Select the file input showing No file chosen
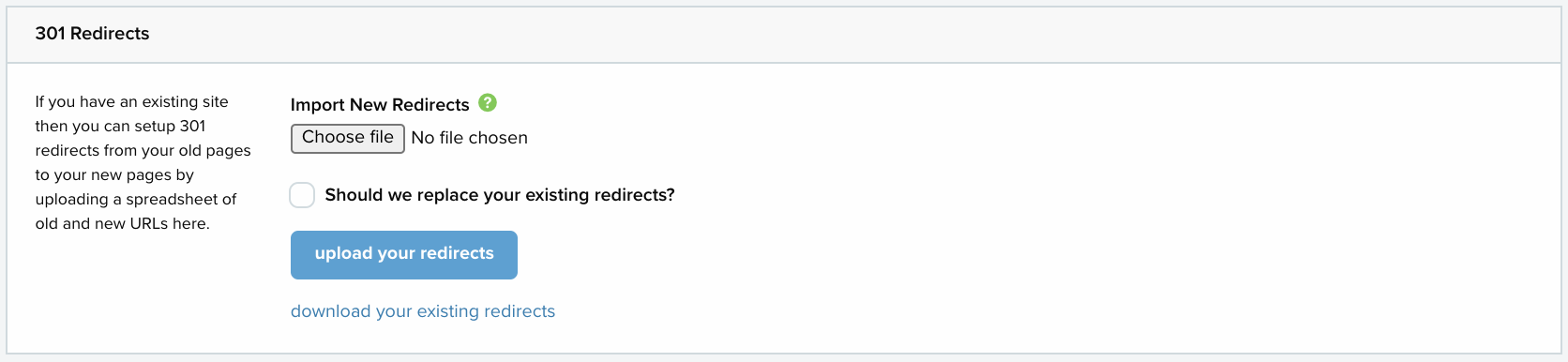This screenshot has height=362, width=1568. (x=410, y=138)
